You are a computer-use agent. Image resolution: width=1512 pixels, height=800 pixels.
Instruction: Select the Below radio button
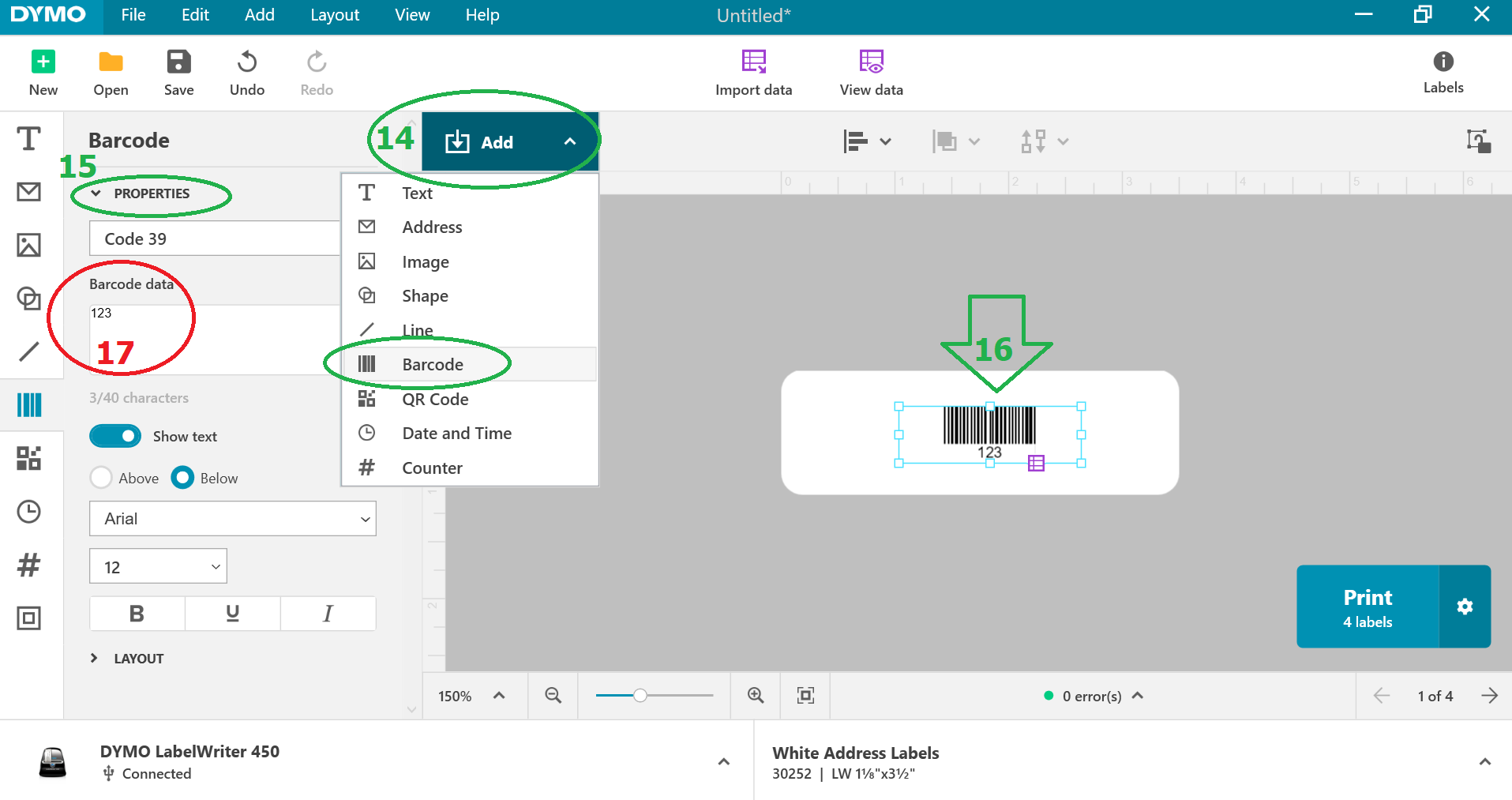pos(182,477)
